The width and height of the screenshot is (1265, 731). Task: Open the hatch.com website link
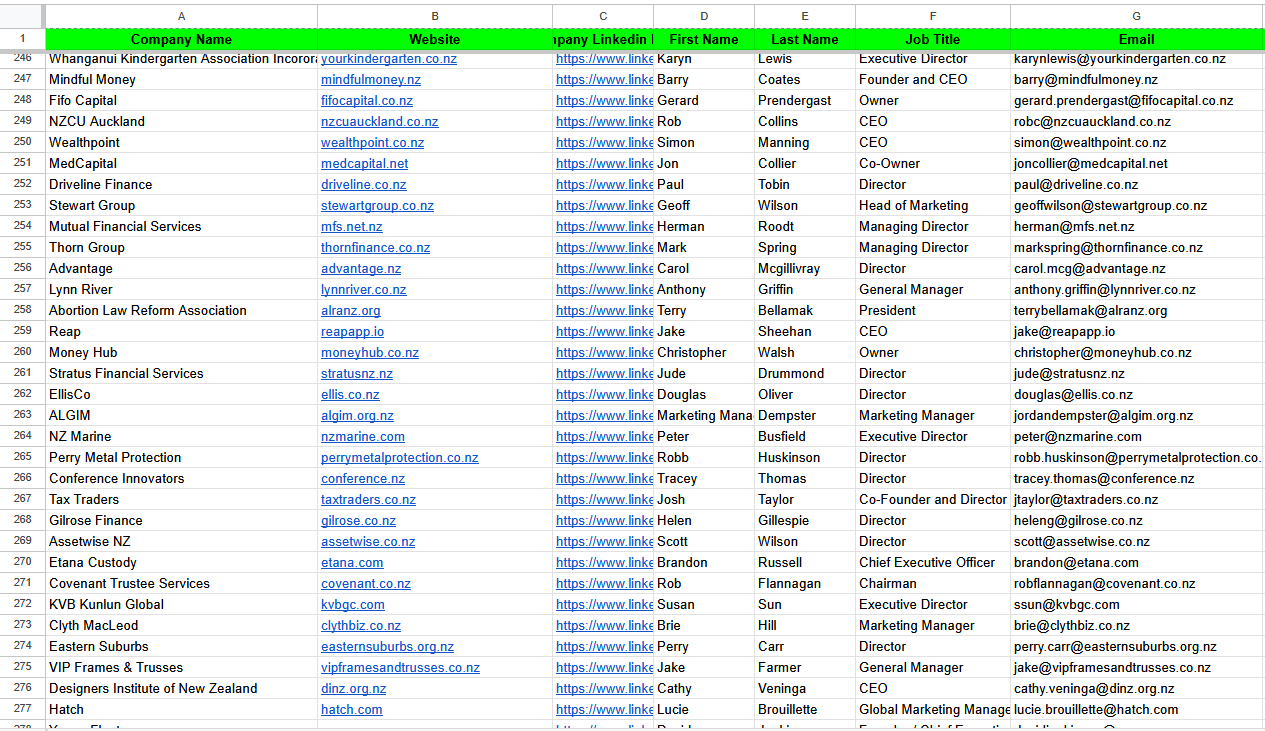352,710
